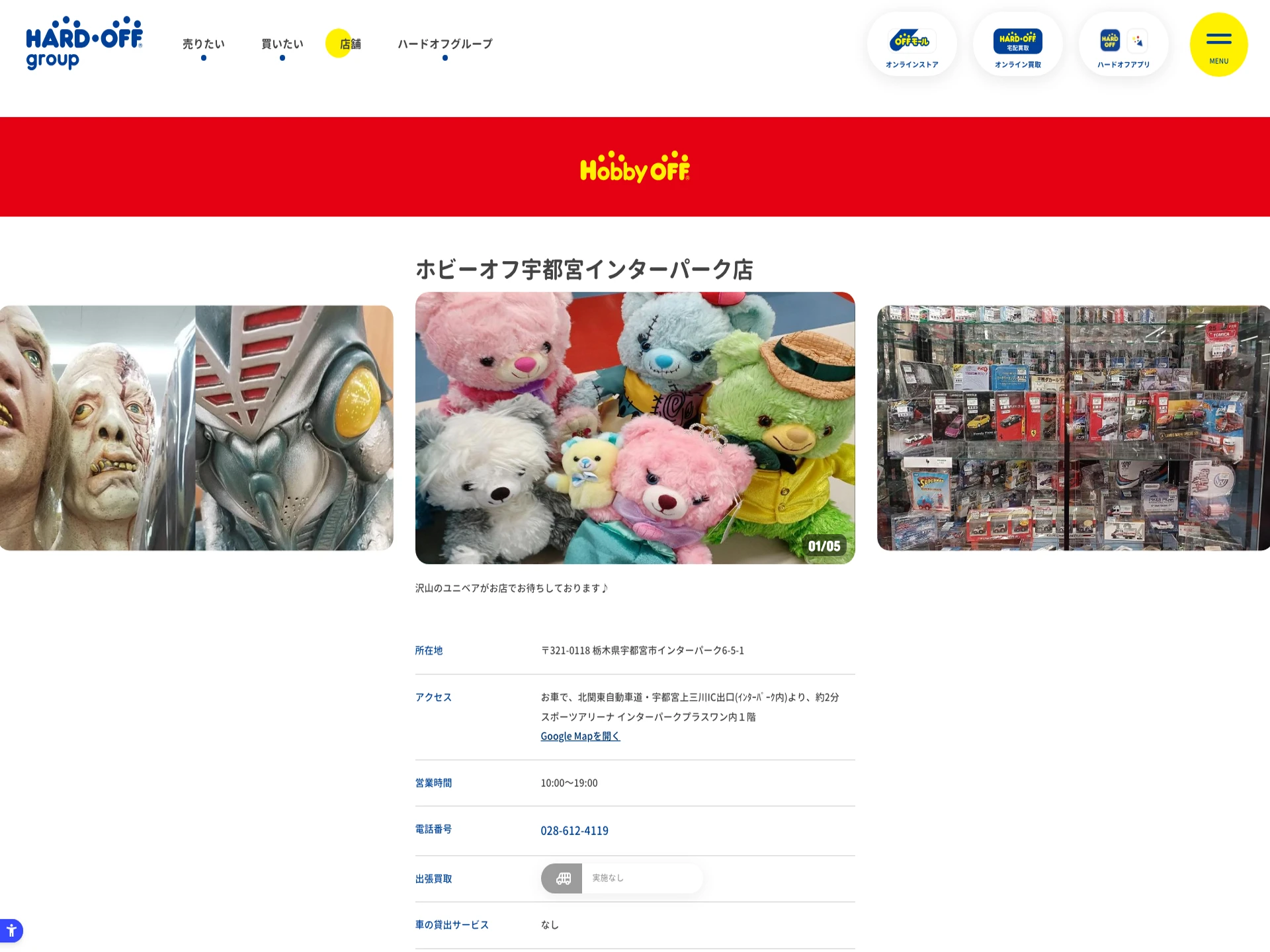Click the オンラインストア label

click(911, 65)
